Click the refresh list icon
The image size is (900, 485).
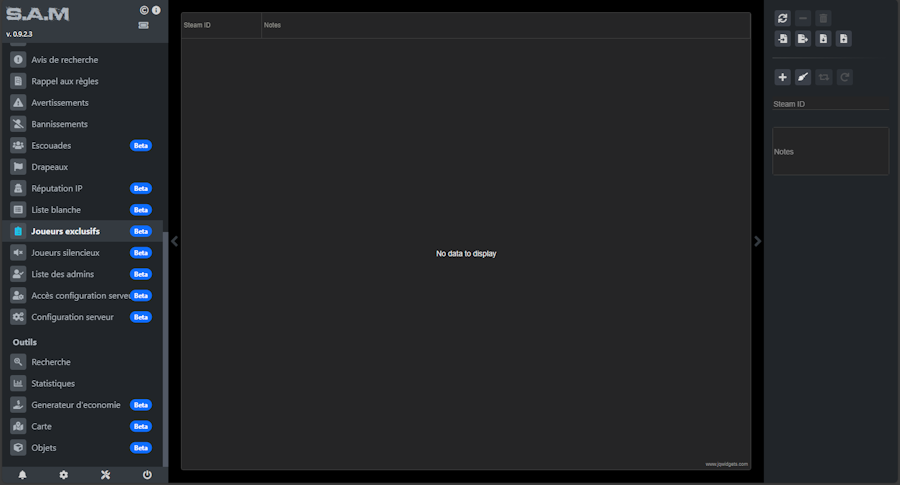pos(783,18)
